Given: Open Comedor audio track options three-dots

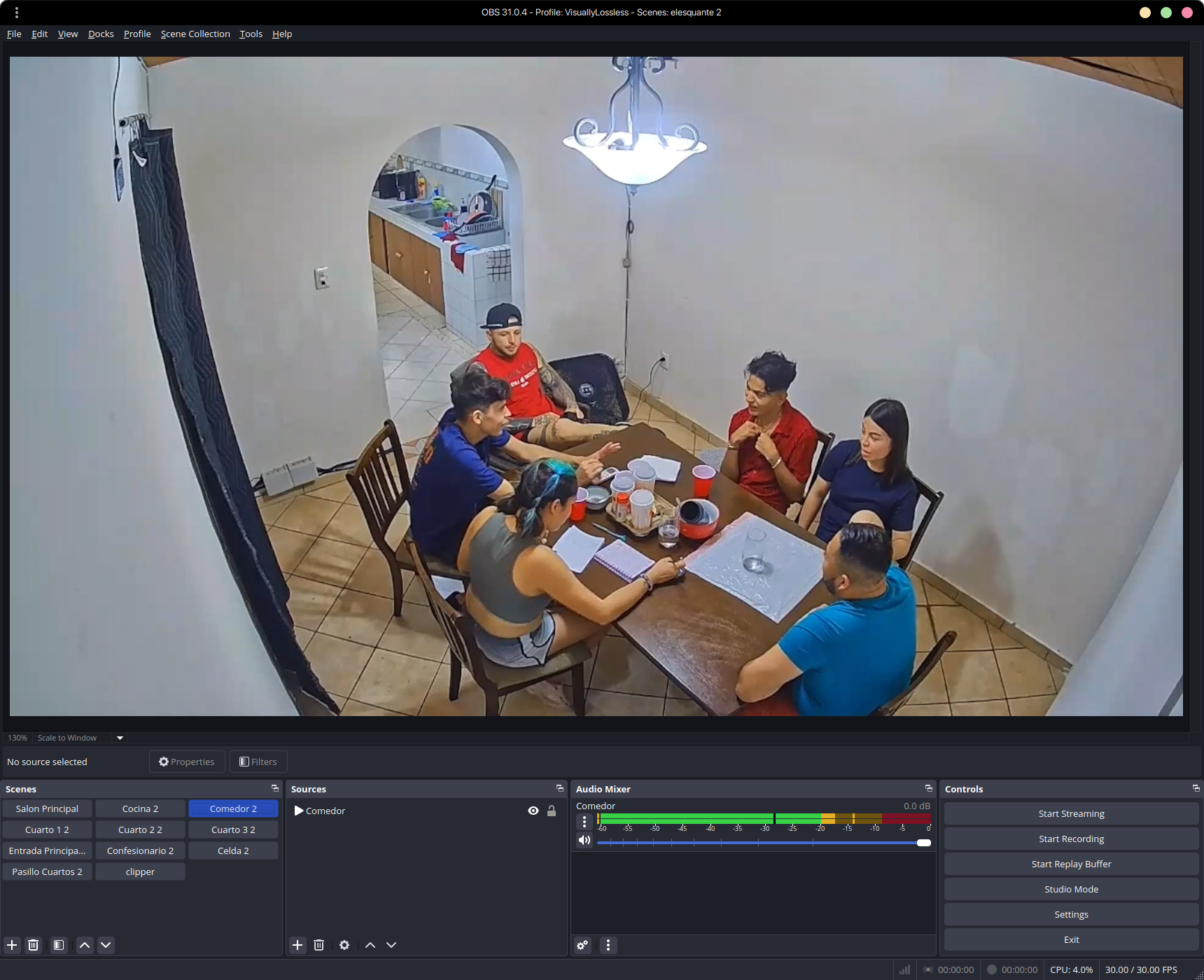Looking at the screenshot, I should [584, 822].
